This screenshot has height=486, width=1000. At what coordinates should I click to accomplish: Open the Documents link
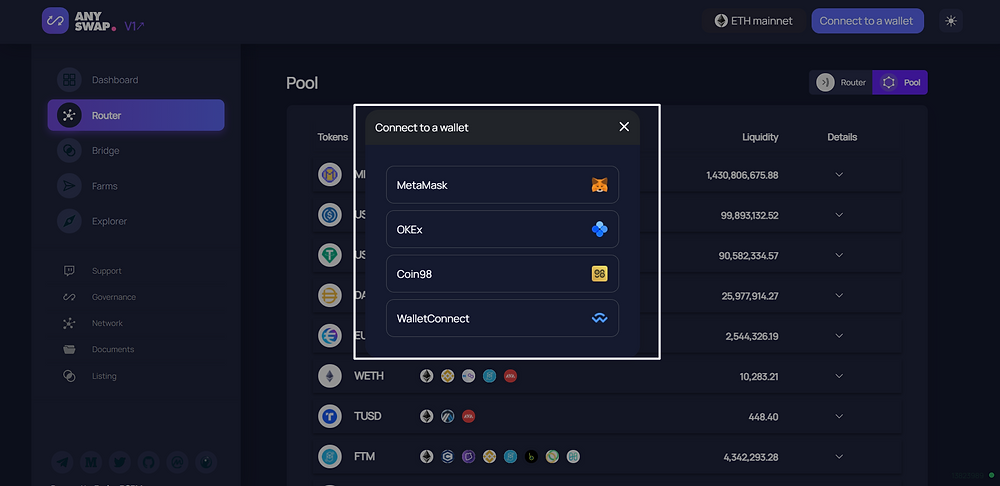point(113,350)
